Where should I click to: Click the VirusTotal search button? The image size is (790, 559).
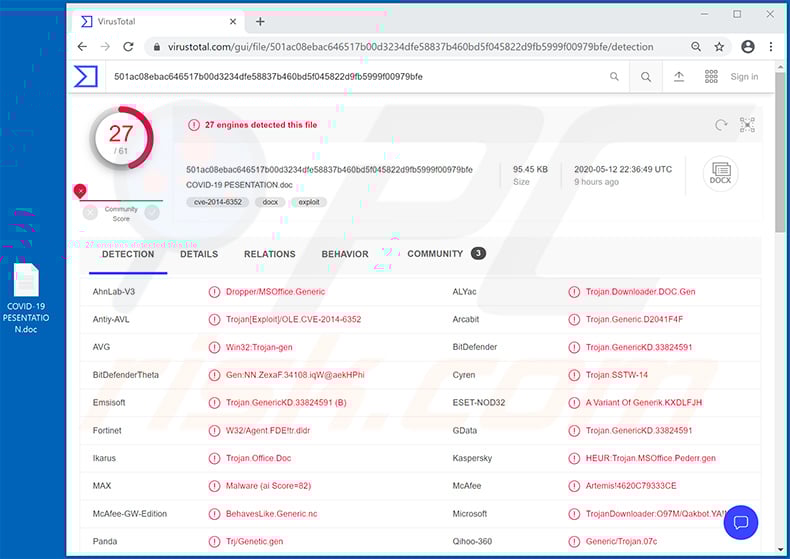point(646,77)
